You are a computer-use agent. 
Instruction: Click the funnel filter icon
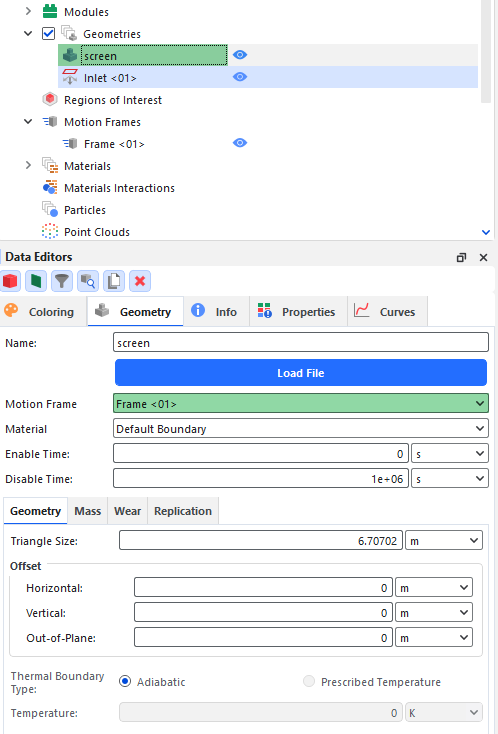point(62,281)
